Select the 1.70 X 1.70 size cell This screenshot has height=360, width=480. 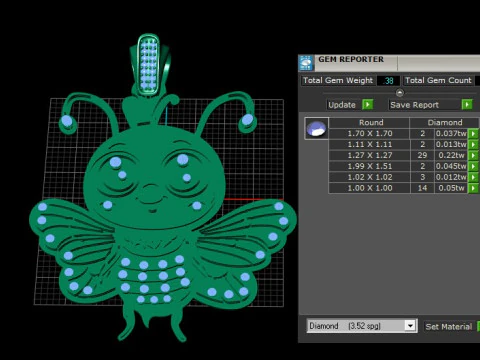point(370,134)
